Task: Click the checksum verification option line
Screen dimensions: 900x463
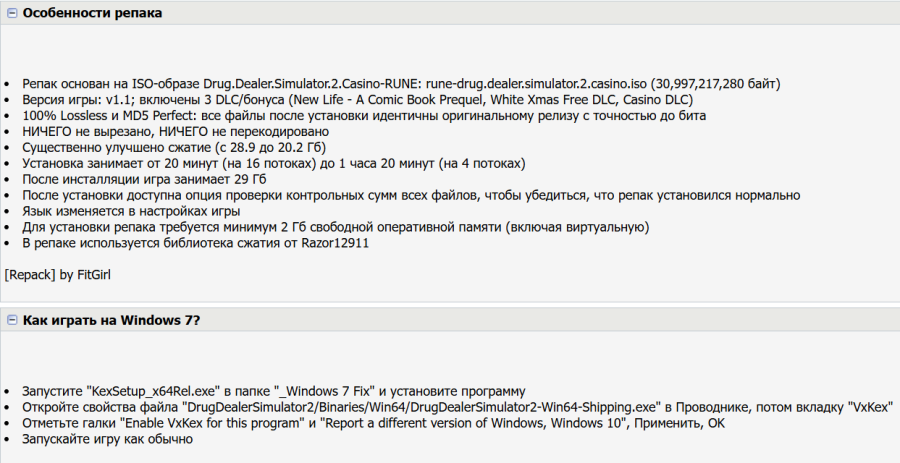Action: tap(411, 196)
